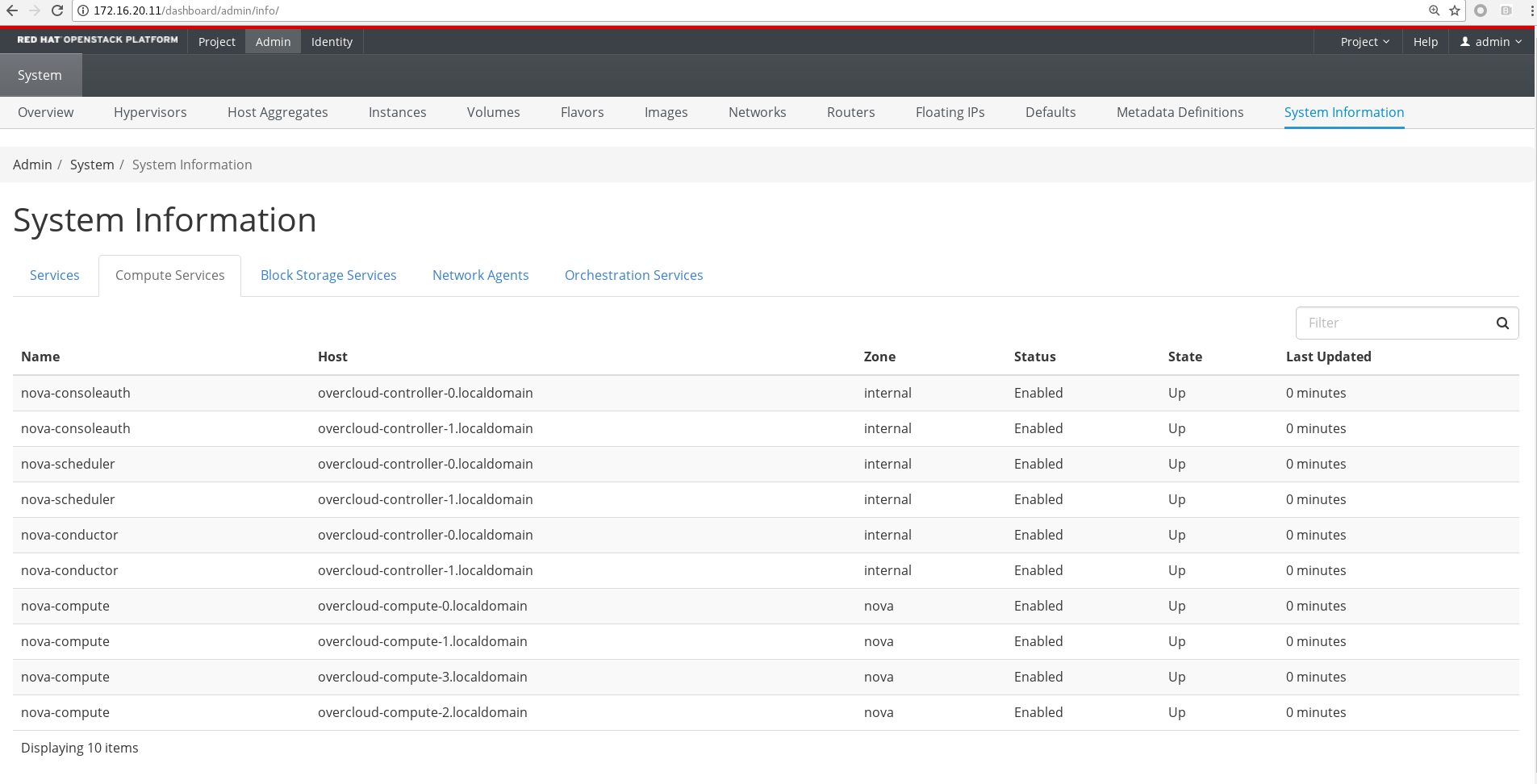Image resolution: width=1537 pixels, height=784 pixels.
Task: Click the Name column header
Action: [x=40, y=357]
